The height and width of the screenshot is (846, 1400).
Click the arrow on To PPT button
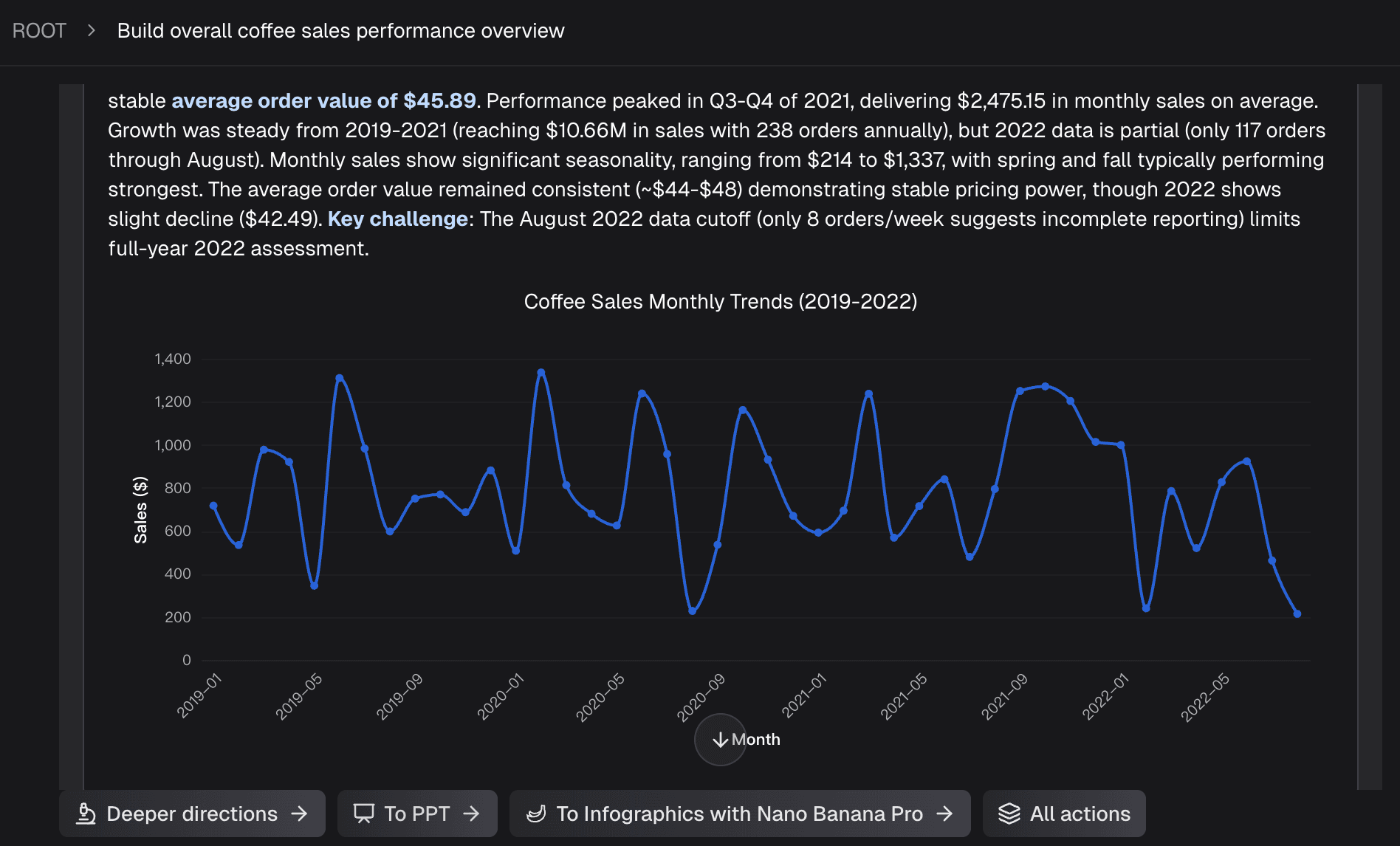[471, 814]
